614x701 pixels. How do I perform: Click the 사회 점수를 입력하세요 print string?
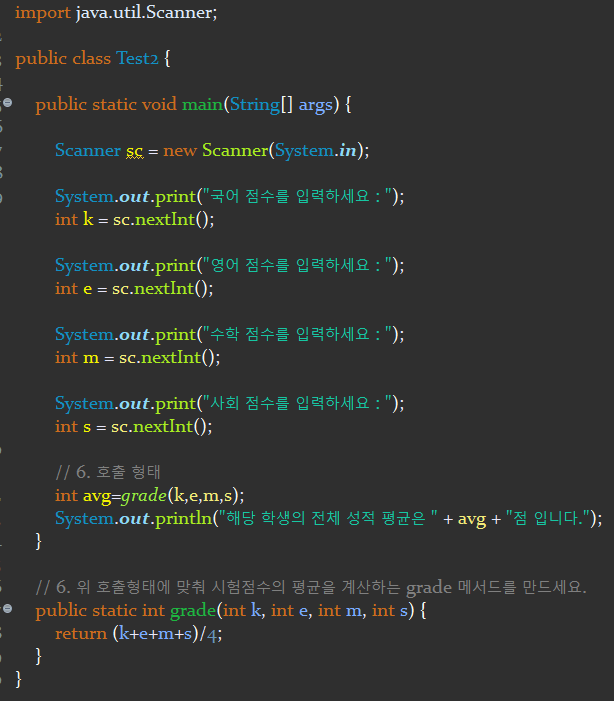(297, 403)
